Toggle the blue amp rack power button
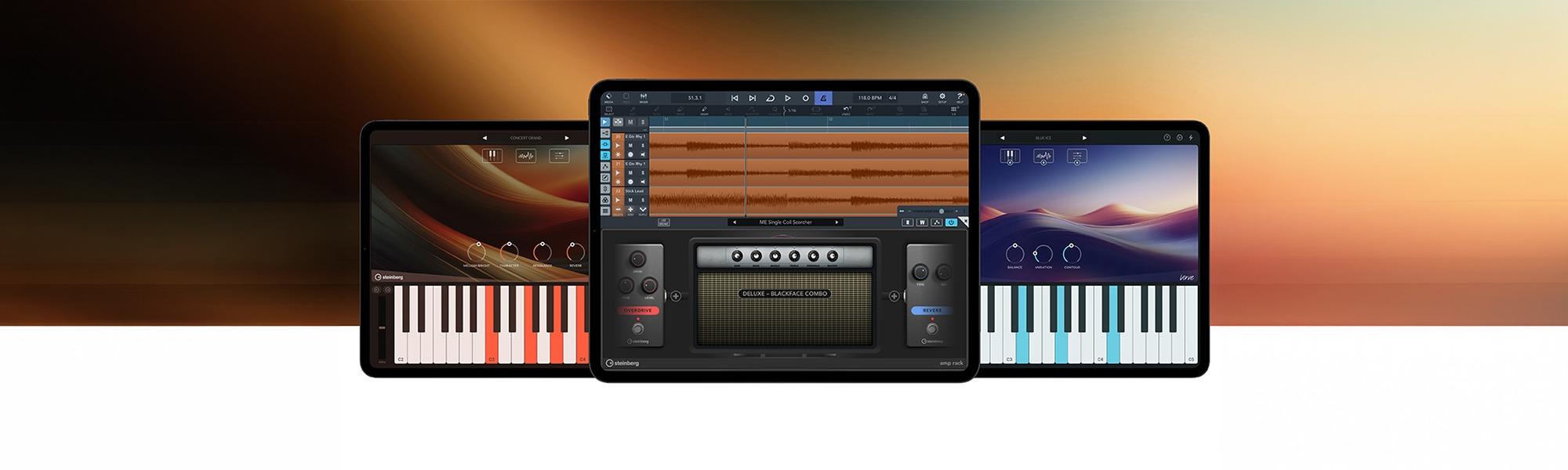1568x470 pixels. click(x=951, y=222)
